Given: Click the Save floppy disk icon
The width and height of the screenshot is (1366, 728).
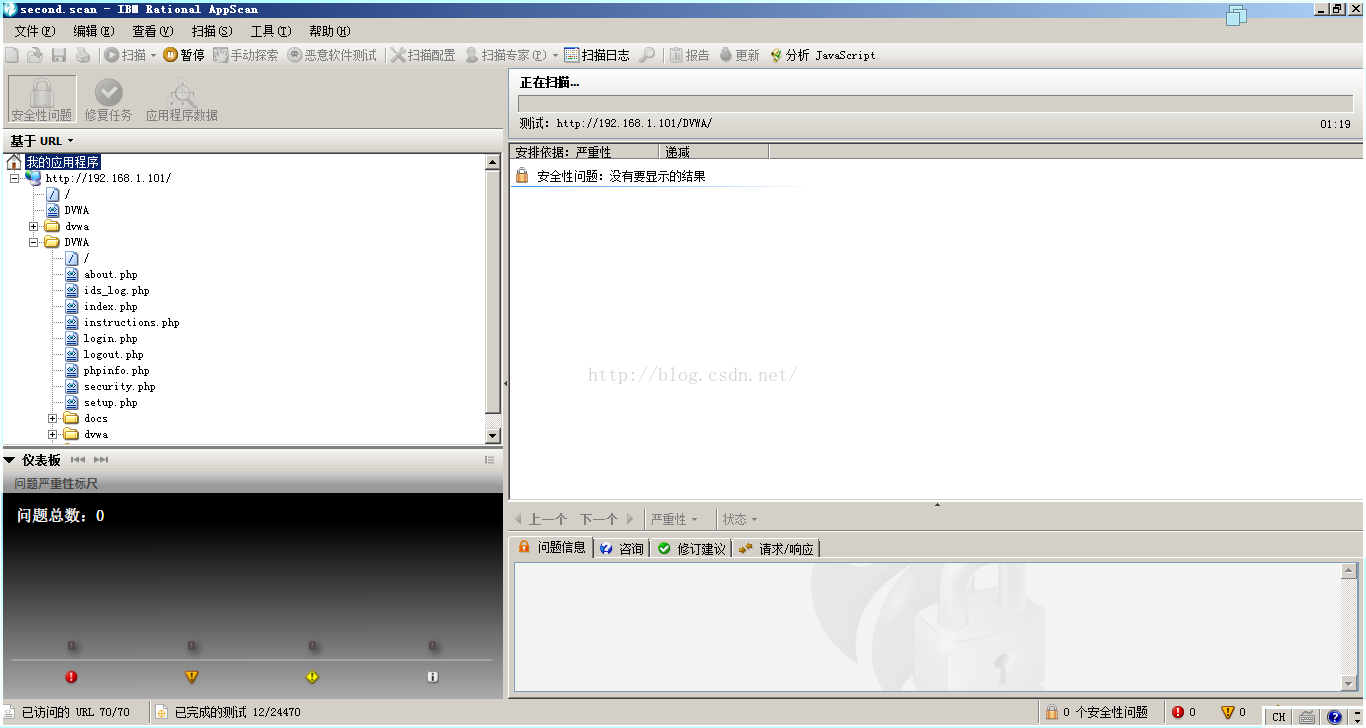Looking at the screenshot, I should [x=59, y=55].
